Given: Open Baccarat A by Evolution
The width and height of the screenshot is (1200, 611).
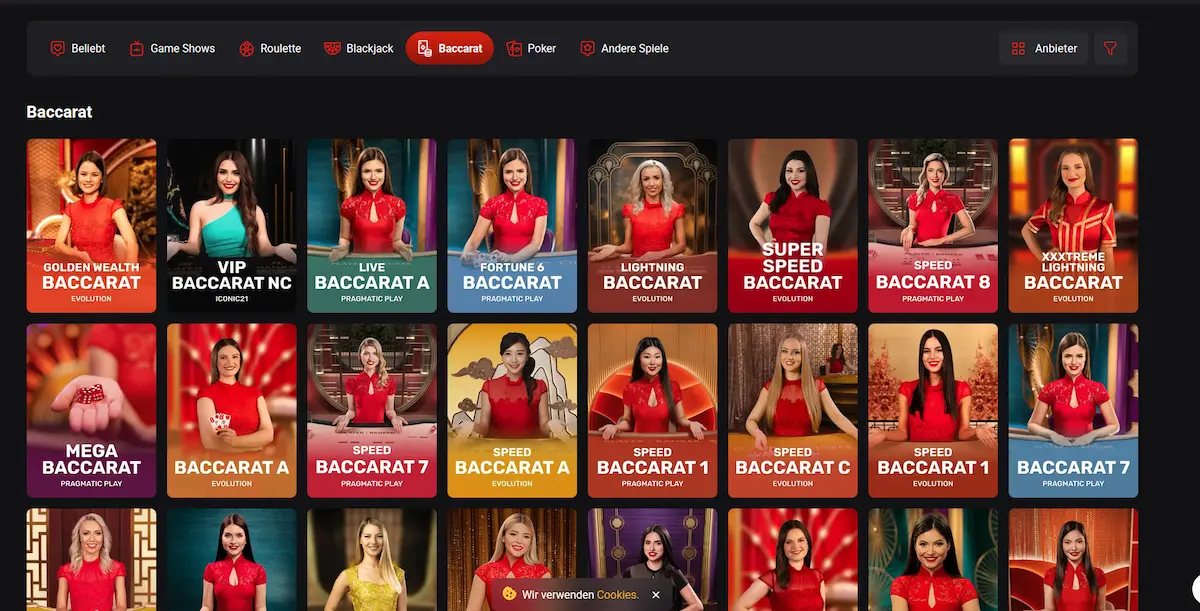Looking at the screenshot, I should coord(232,410).
